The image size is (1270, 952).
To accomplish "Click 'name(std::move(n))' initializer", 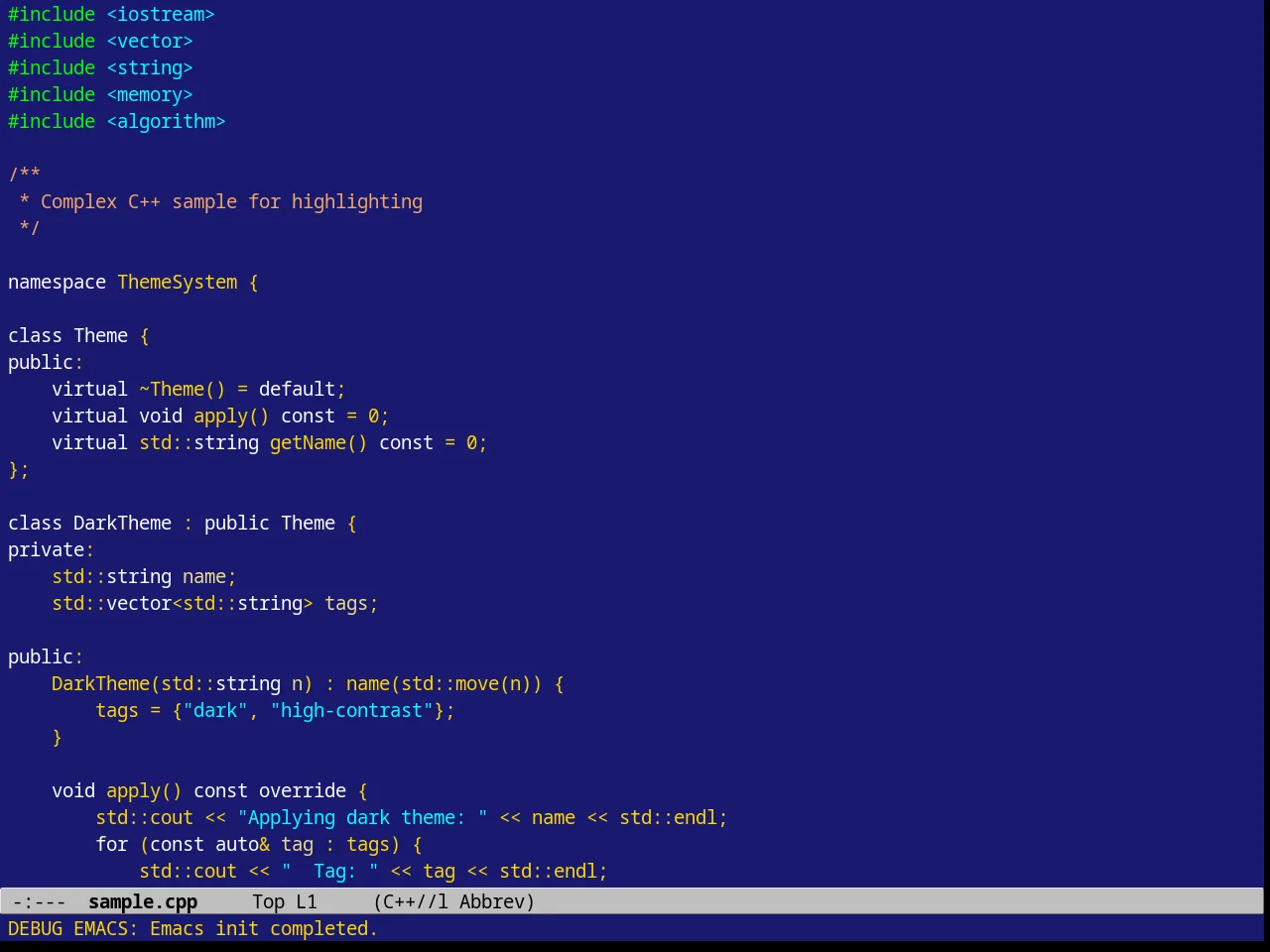I will [x=444, y=683].
